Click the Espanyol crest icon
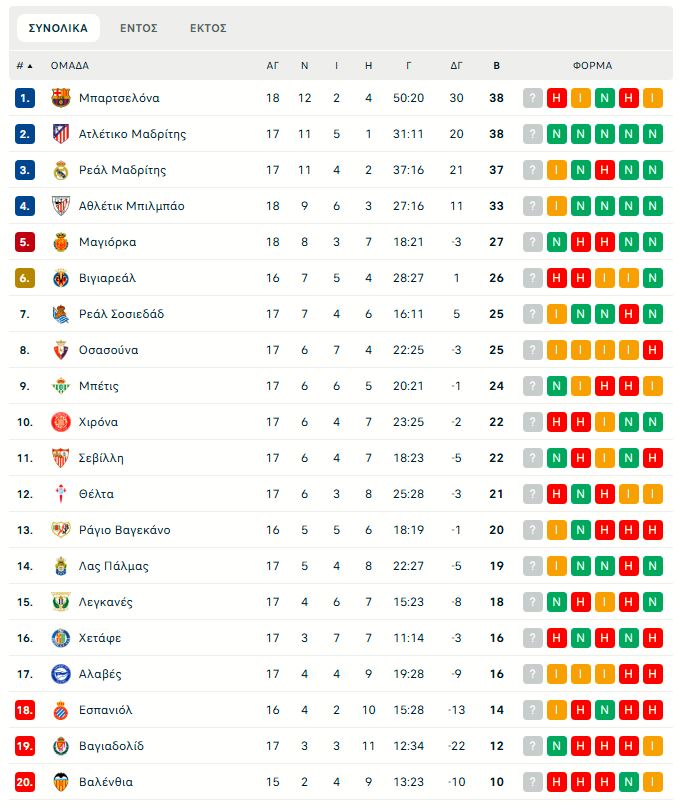 (61, 710)
